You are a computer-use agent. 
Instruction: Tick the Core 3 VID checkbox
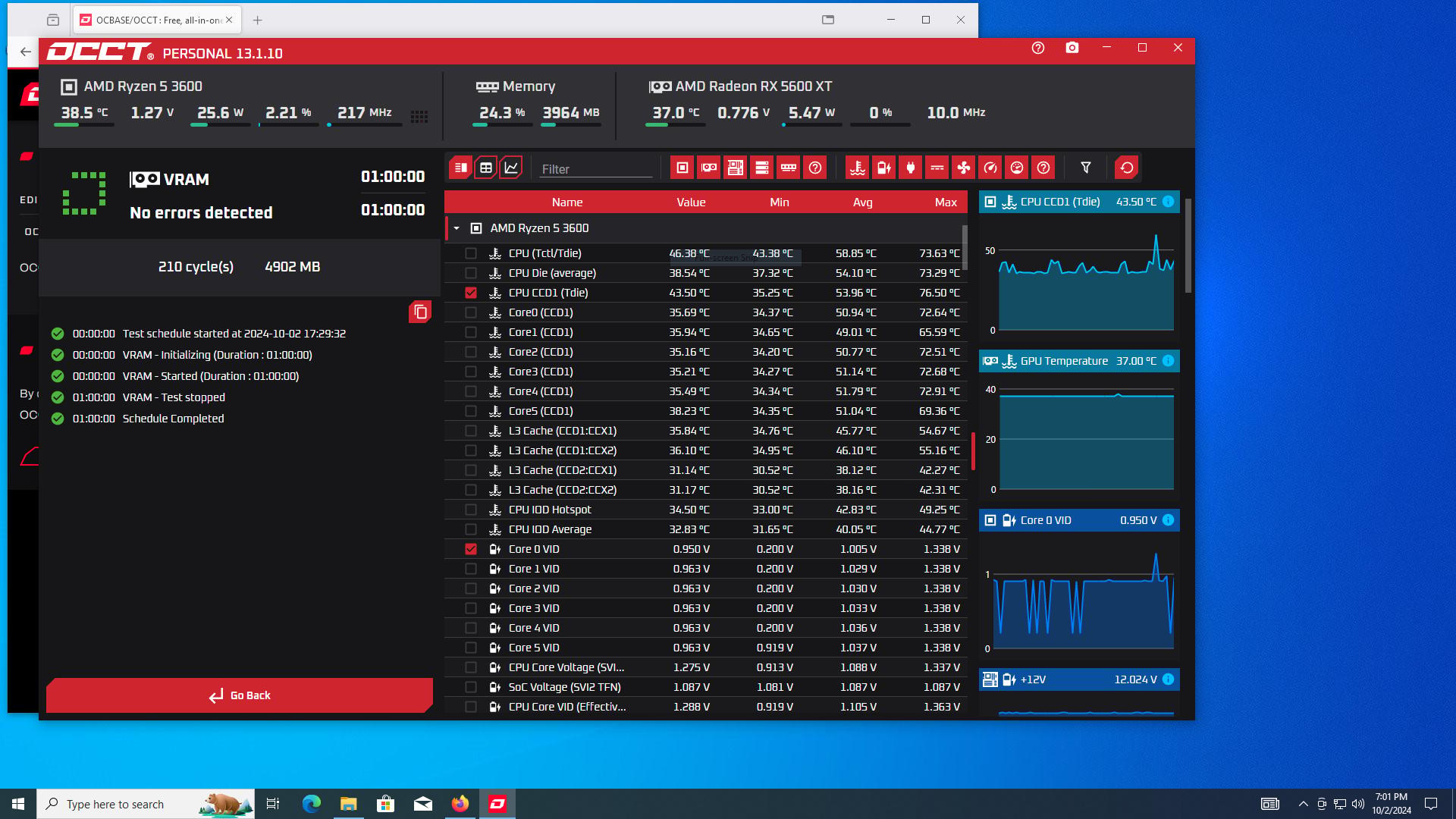pos(471,608)
